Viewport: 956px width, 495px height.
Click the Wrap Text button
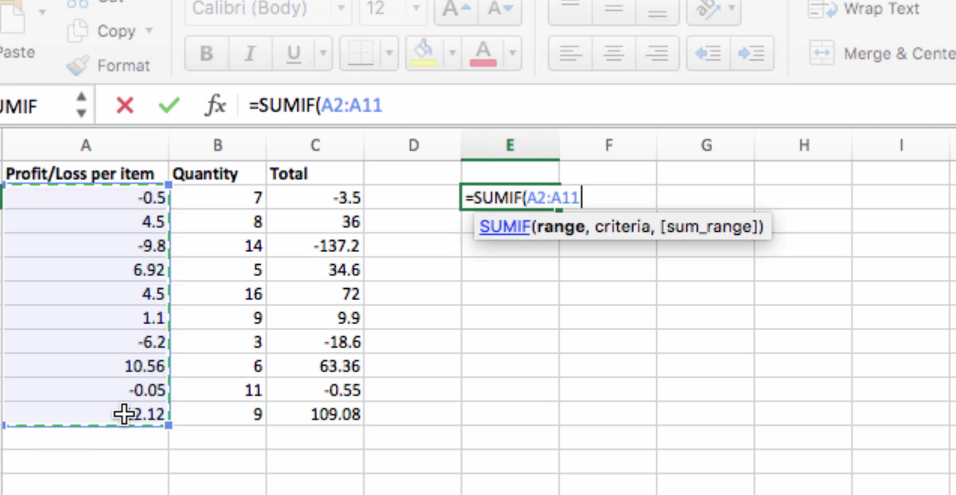[x=863, y=9]
